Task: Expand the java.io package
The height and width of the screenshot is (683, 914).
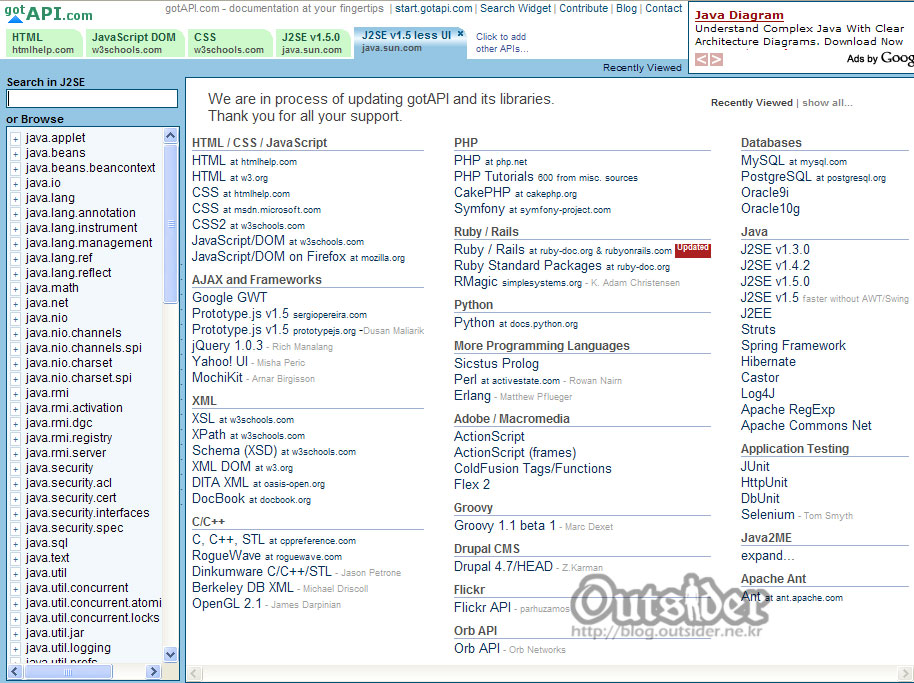Action: [x=16, y=184]
